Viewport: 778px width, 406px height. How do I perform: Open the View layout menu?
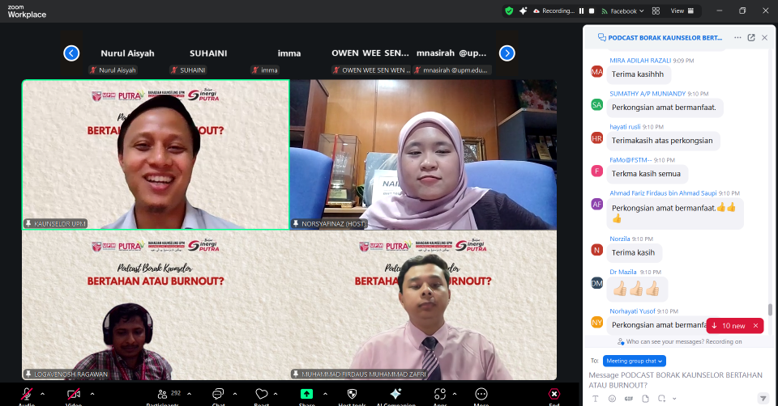pos(682,11)
